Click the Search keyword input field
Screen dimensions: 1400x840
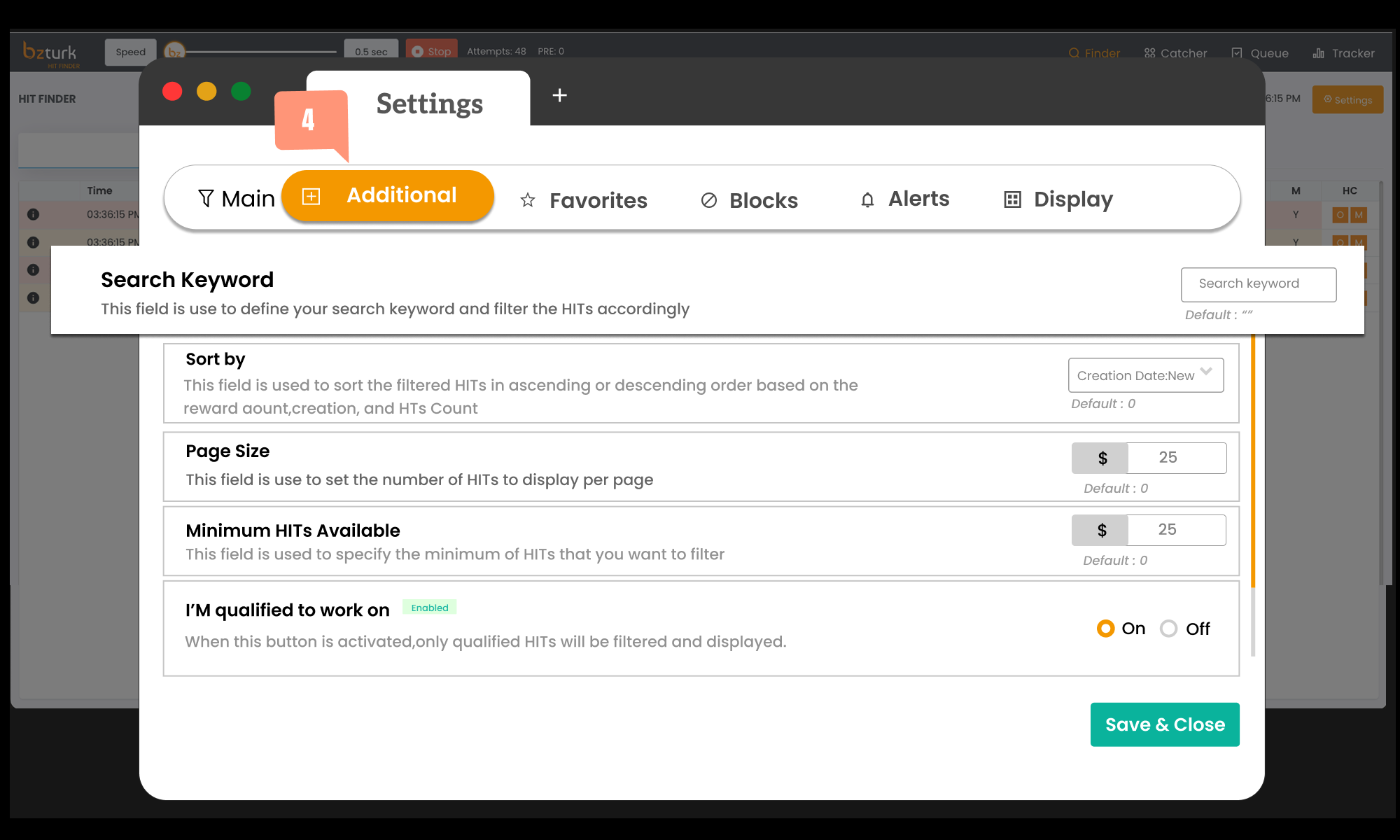1258,284
